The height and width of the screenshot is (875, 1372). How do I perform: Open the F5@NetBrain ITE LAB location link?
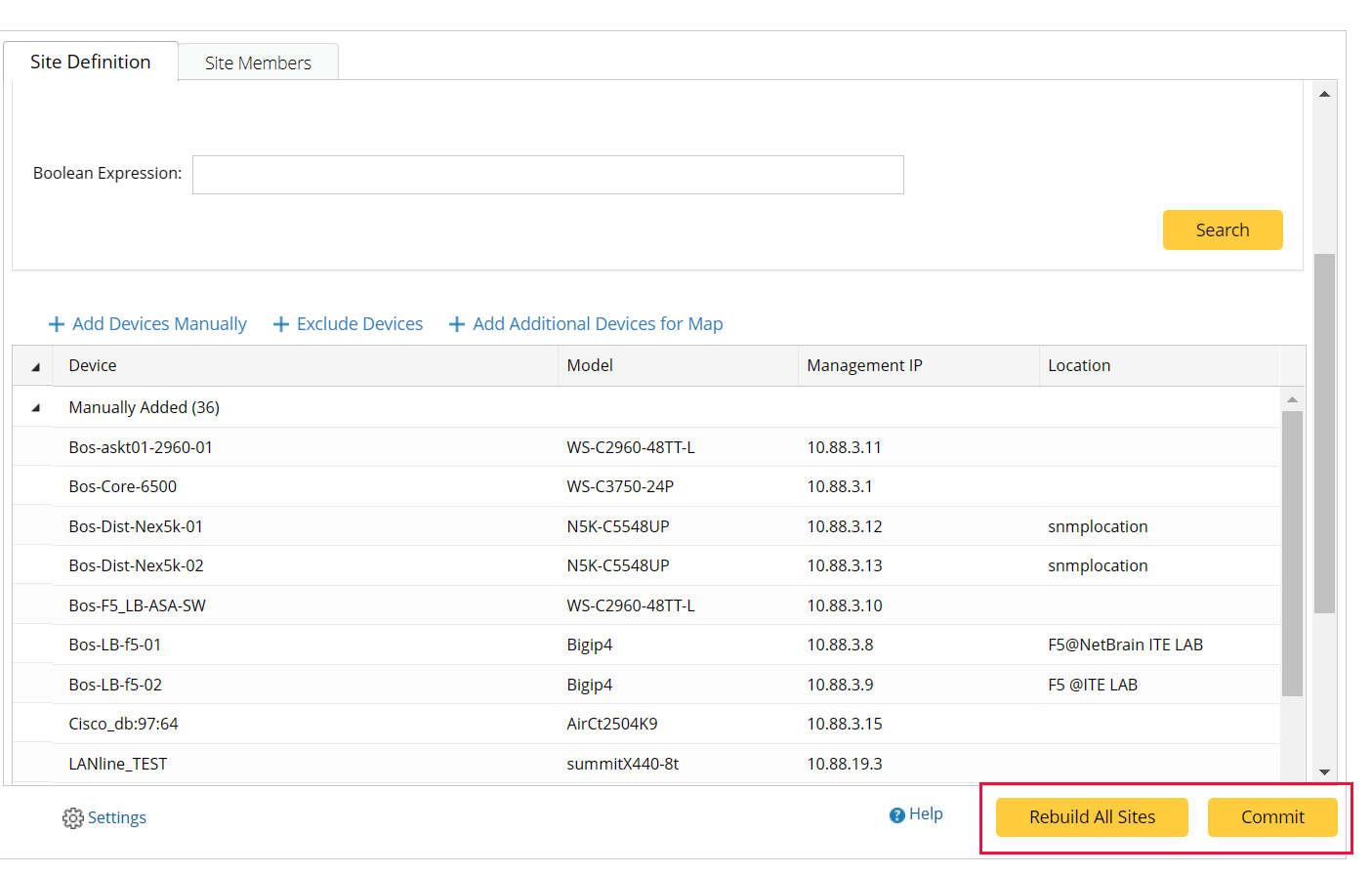click(x=1126, y=645)
